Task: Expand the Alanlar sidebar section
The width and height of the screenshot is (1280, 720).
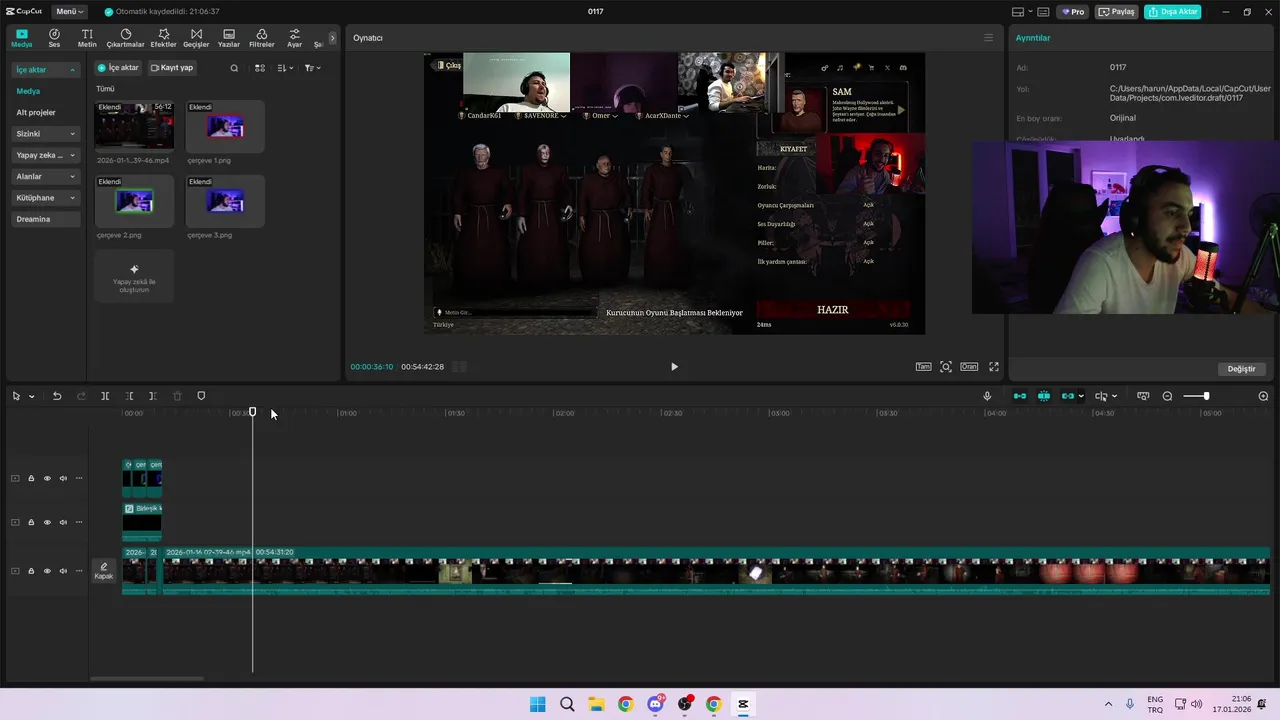Action: coord(45,176)
